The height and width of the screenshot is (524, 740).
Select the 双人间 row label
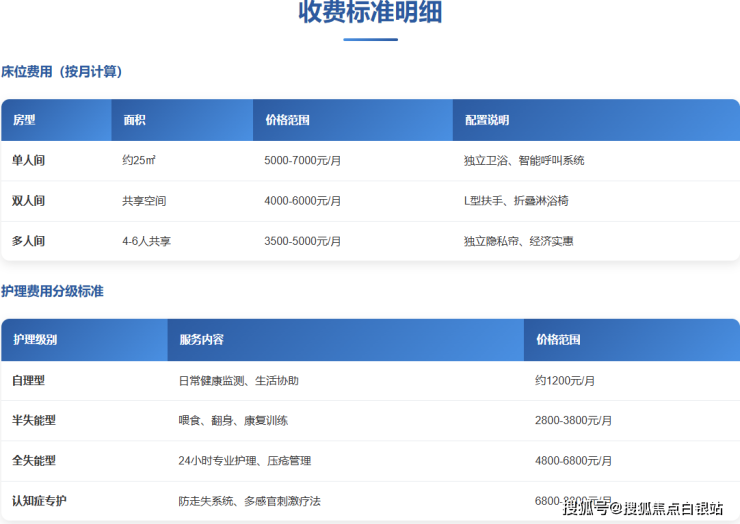coord(28,201)
